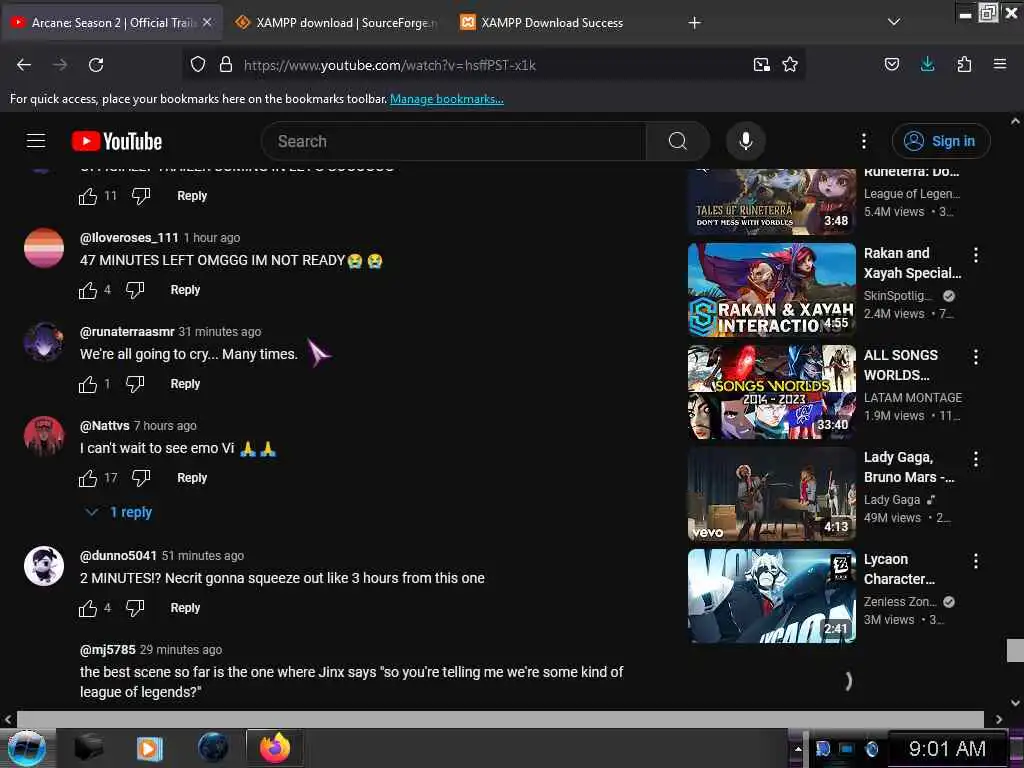1024x768 pixels.
Task: Reload the current page
Action: (x=96, y=65)
